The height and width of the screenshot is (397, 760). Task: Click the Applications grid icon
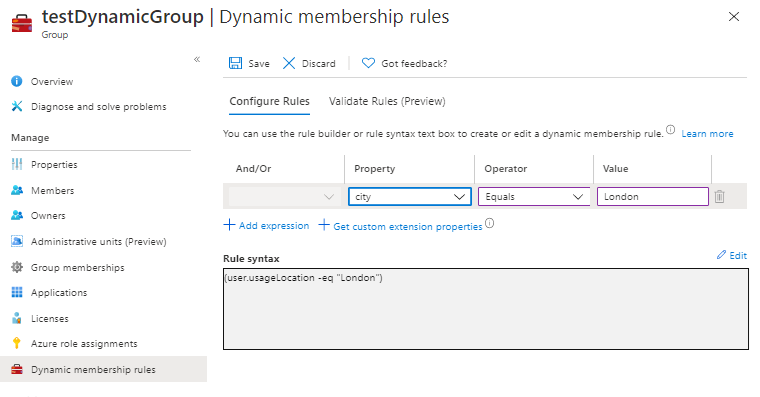tap(16, 292)
